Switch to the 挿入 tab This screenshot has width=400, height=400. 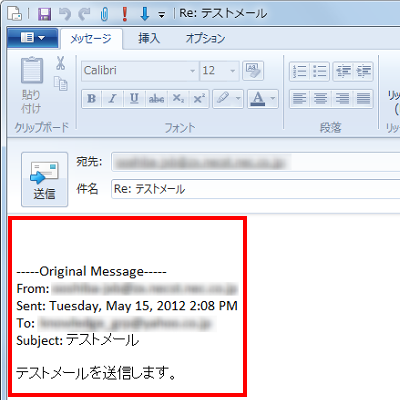[149, 38]
